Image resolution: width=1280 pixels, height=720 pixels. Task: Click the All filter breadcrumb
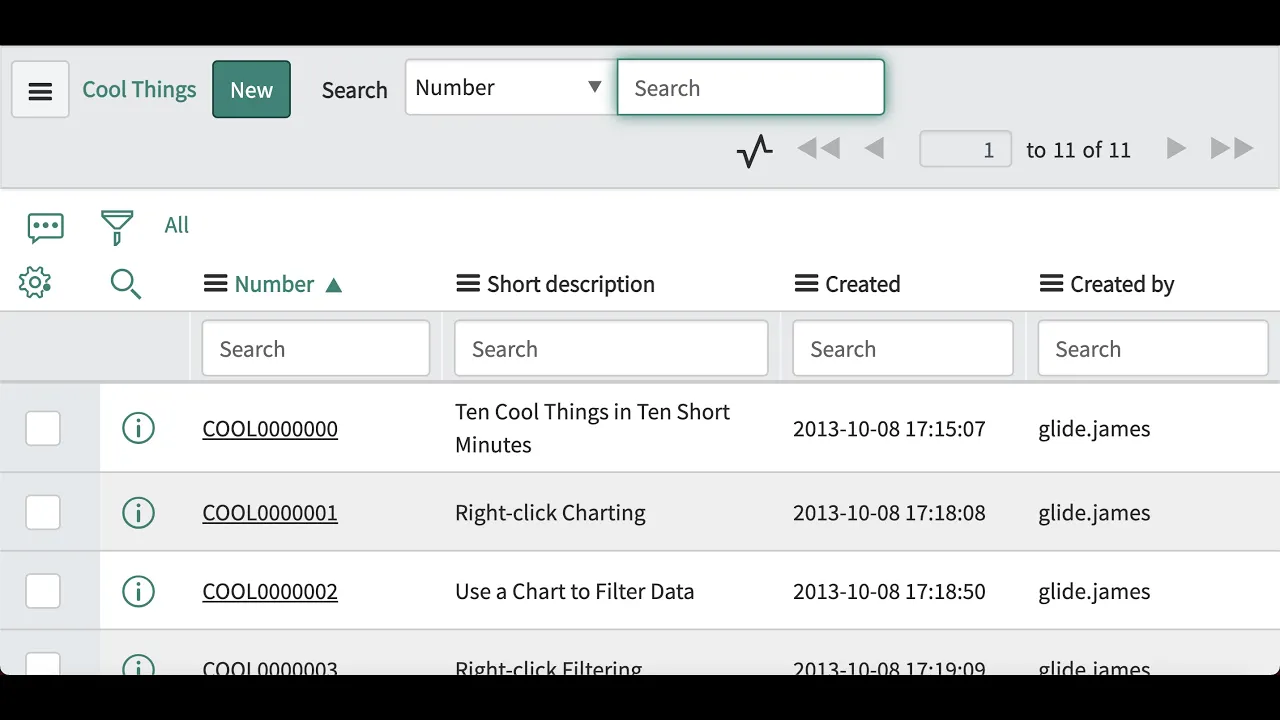pyautogui.click(x=177, y=225)
